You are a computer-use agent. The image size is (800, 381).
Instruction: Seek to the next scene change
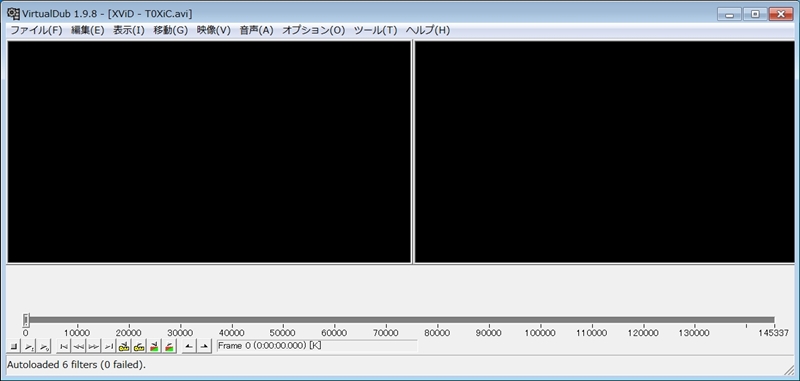pos(169,346)
